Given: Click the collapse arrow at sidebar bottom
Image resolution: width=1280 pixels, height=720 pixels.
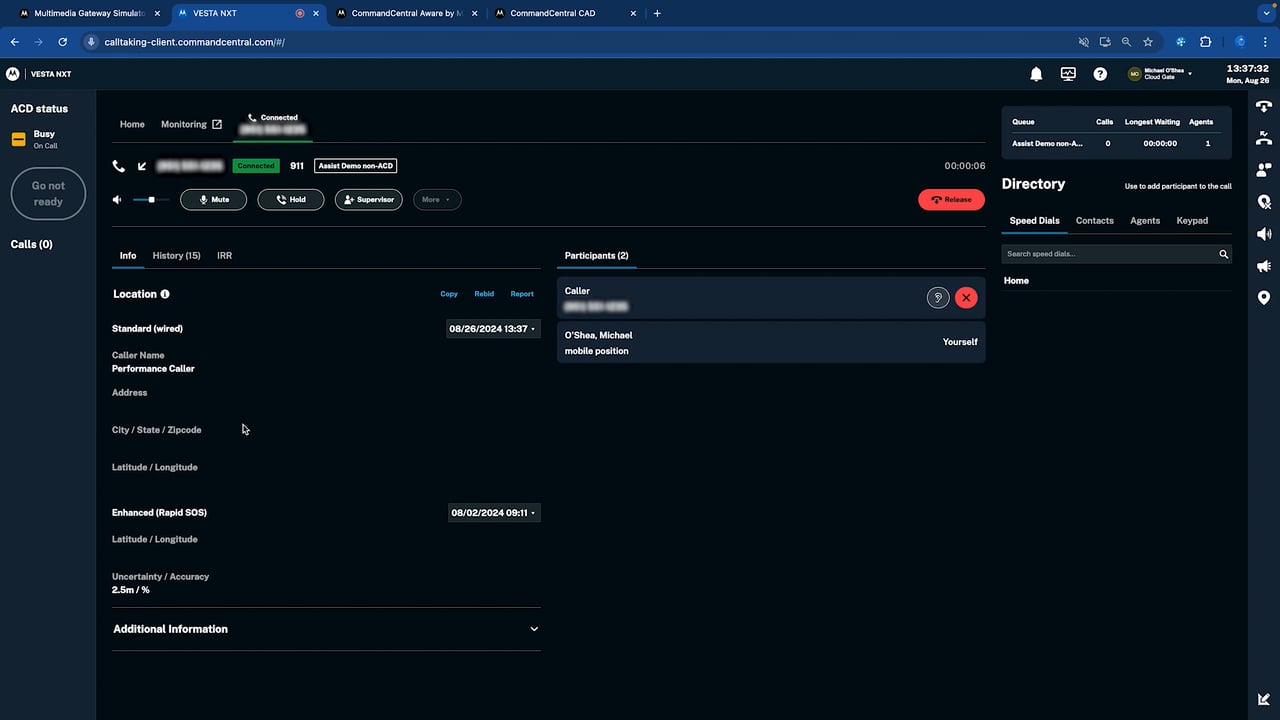Looking at the screenshot, I should click(1264, 699).
